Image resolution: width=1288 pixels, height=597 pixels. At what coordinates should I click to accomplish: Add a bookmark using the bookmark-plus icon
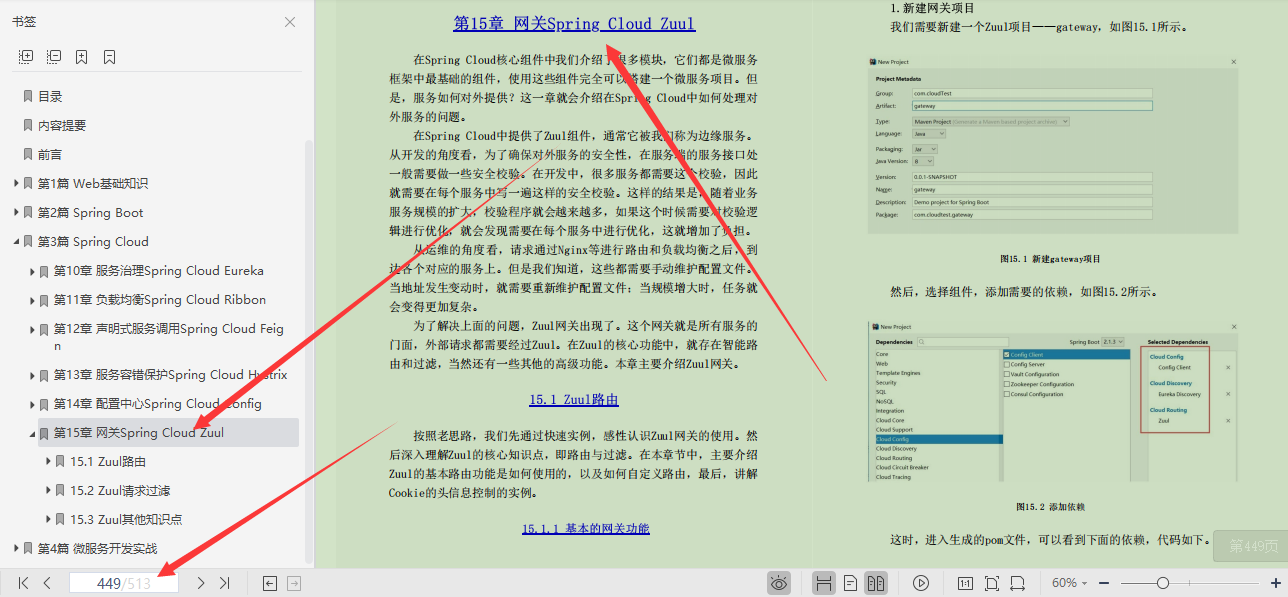(82, 57)
